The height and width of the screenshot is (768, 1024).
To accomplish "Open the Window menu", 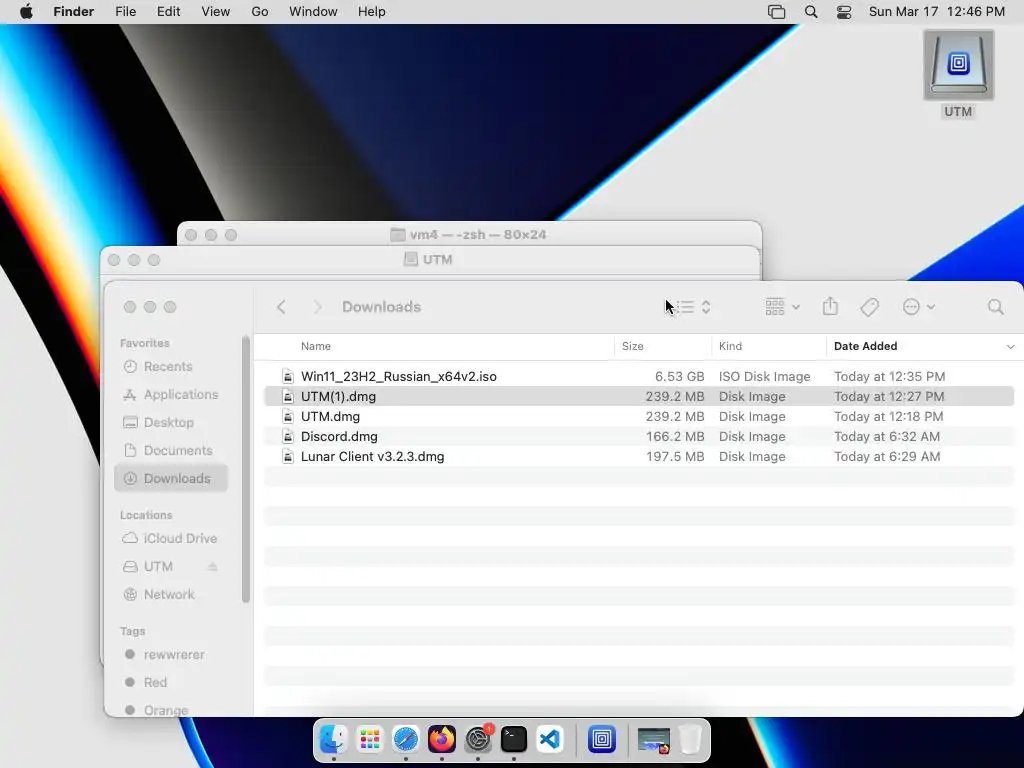I will click(x=313, y=12).
